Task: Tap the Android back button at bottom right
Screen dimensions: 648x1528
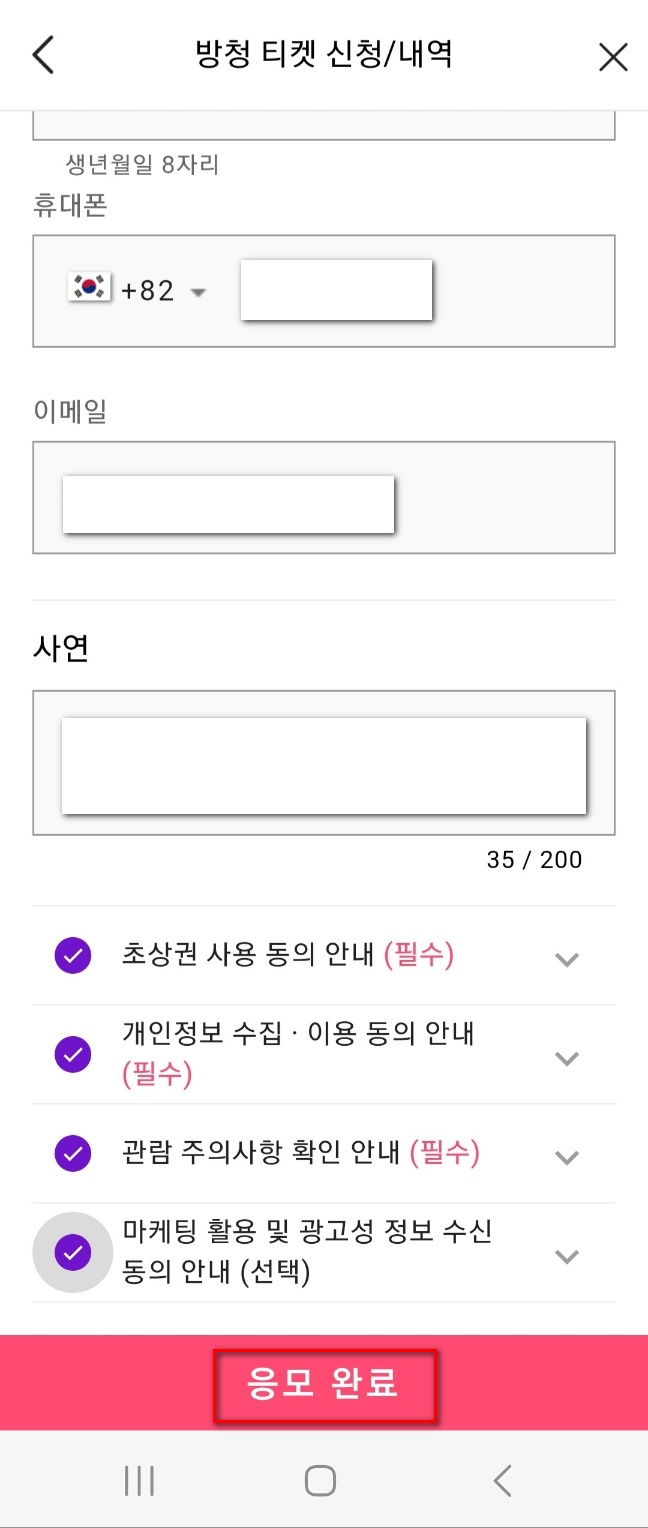Action: tap(502, 1481)
